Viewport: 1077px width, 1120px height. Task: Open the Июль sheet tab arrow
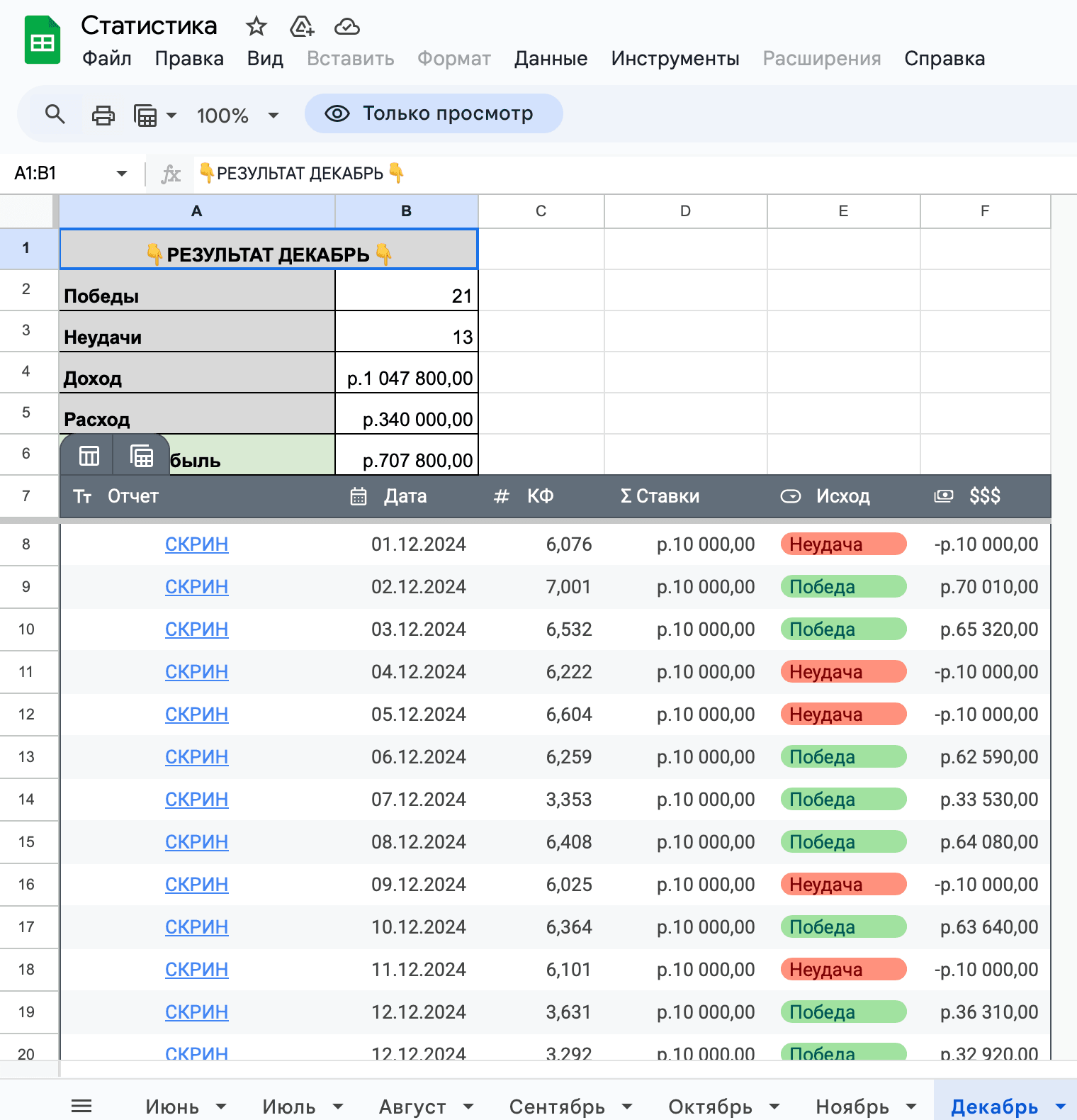tap(338, 1107)
